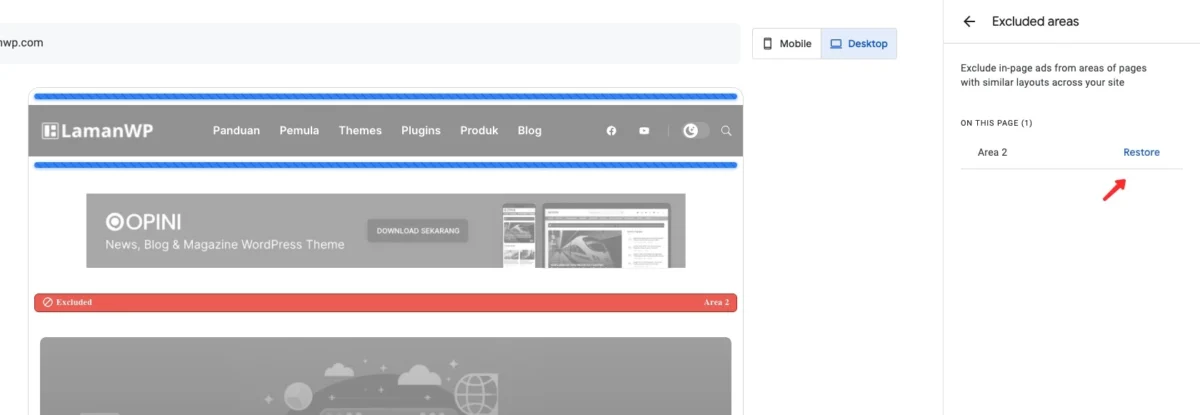Click the YouTube icon in preview header

tap(644, 131)
